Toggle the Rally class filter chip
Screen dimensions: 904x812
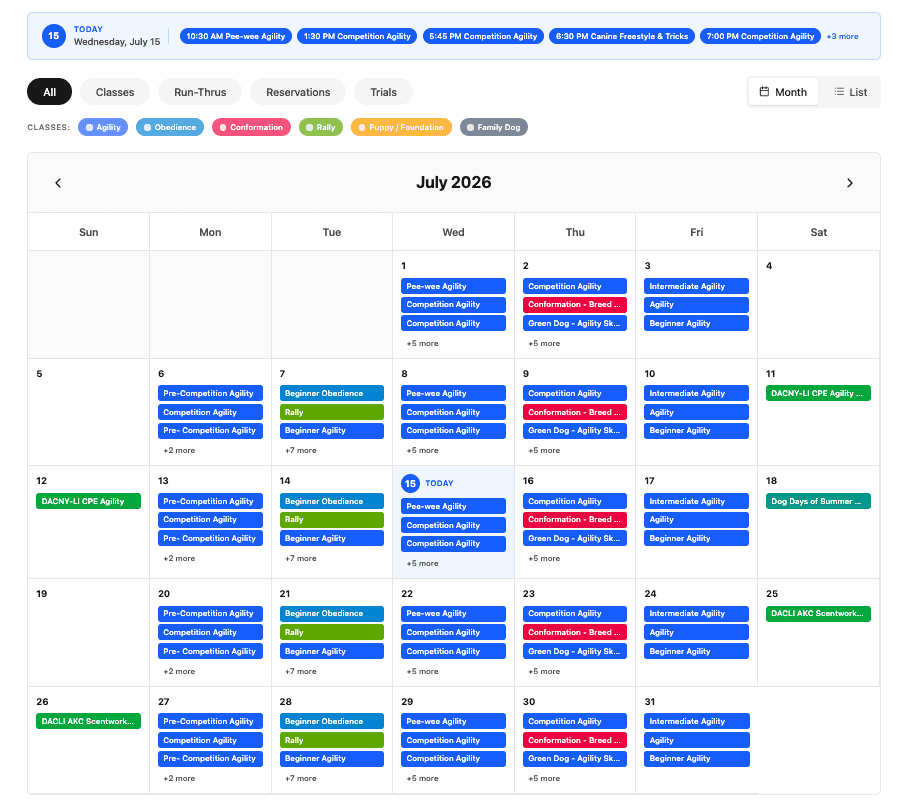[x=321, y=127]
